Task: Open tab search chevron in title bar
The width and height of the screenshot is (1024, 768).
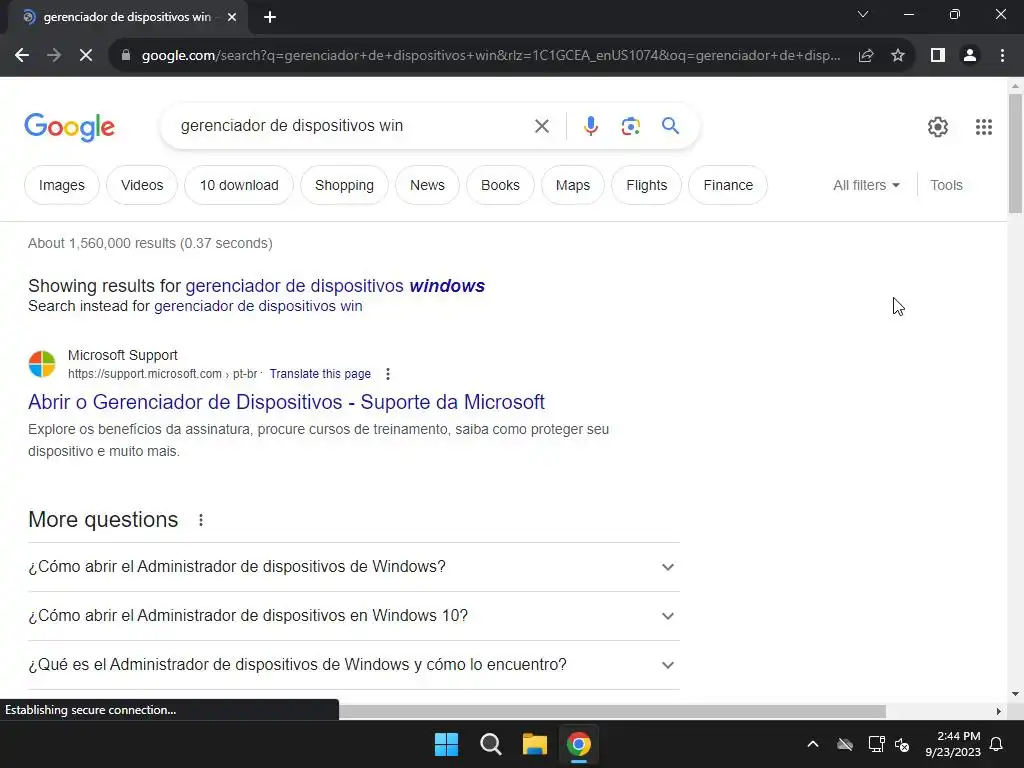Action: click(x=863, y=14)
